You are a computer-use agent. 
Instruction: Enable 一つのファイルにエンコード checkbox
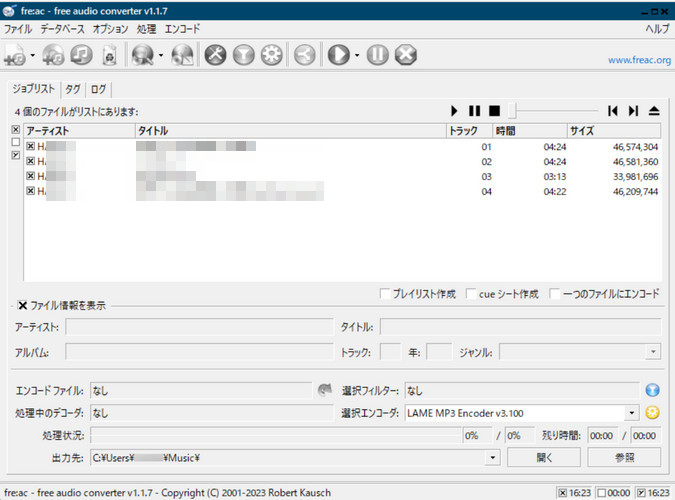(555, 294)
